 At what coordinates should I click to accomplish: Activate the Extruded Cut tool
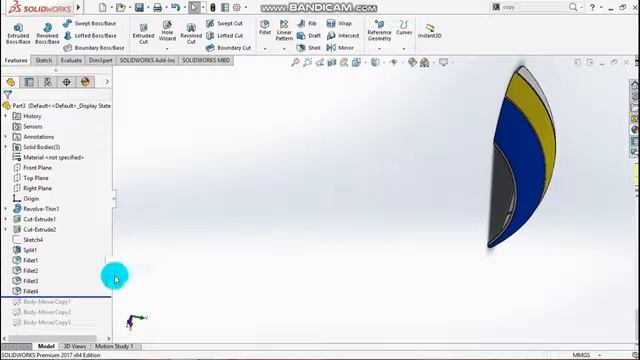(x=143, y=33)
